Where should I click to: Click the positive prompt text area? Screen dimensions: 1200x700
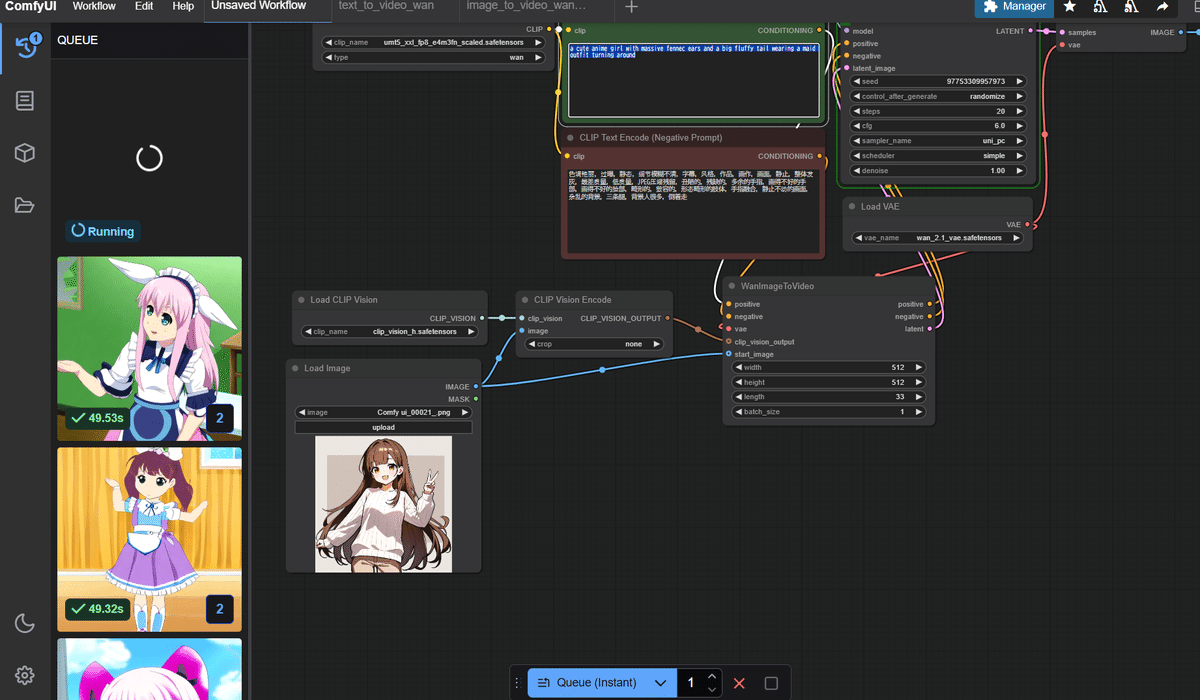click(693, 80)
